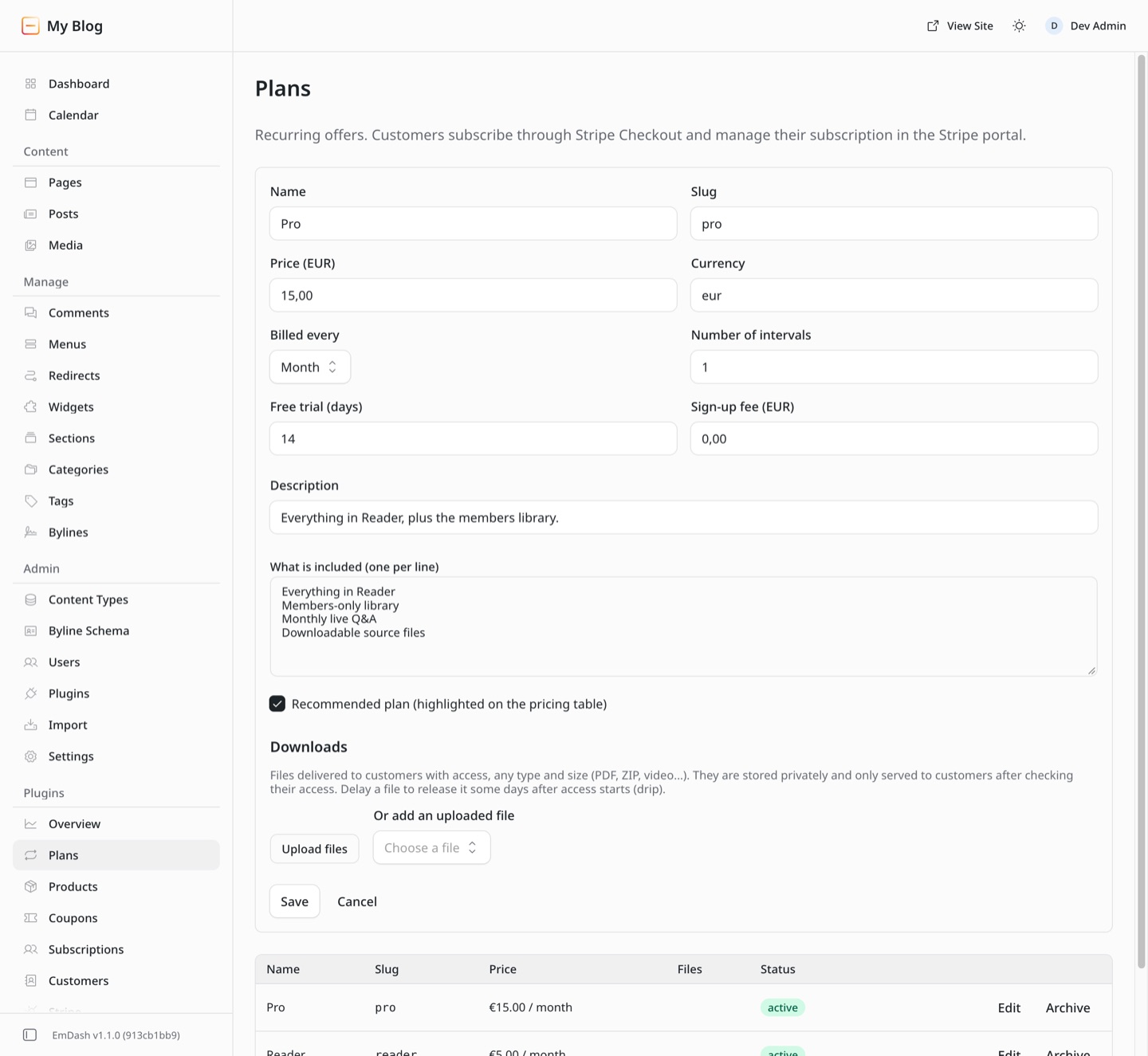
Task: Edit the Pro plan row
Action: tap(1008, 1007)
